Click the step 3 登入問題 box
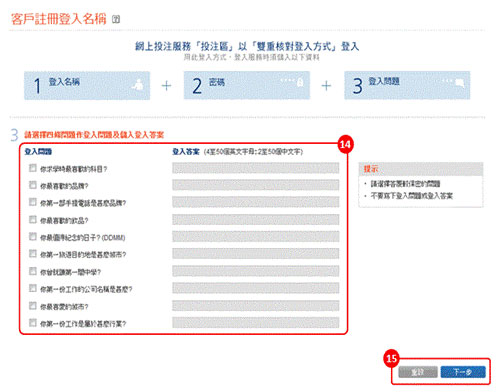The height and width of the screenshot is (392, 500). (407, 85)
